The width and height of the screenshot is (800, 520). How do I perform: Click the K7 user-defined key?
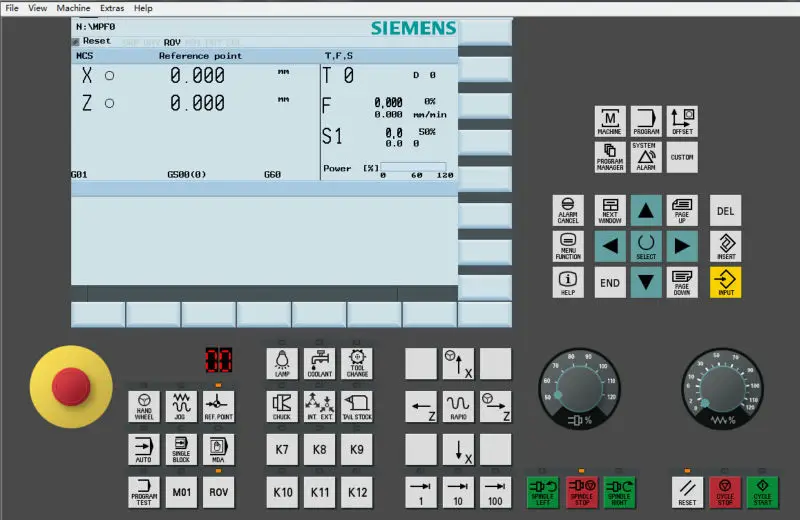coord(283,449)
